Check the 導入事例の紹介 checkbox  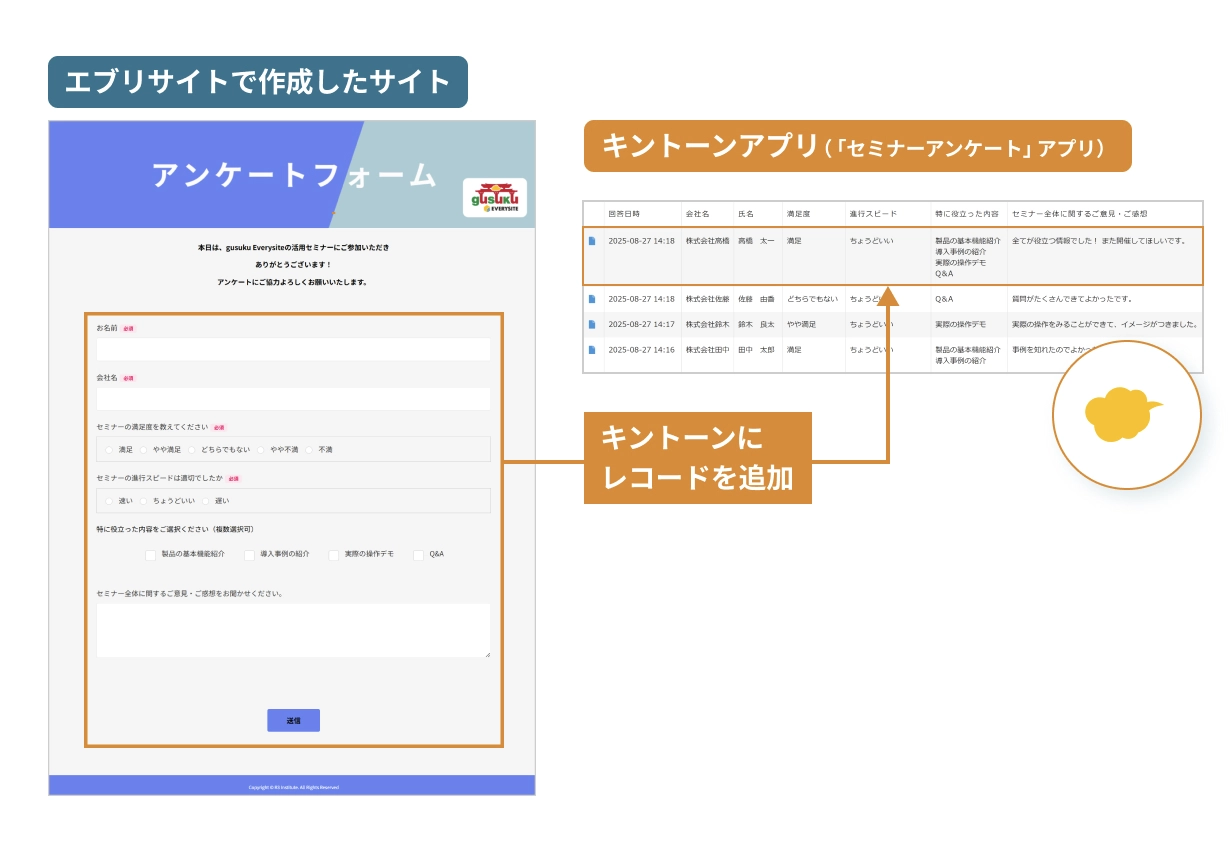coord(250,554)
